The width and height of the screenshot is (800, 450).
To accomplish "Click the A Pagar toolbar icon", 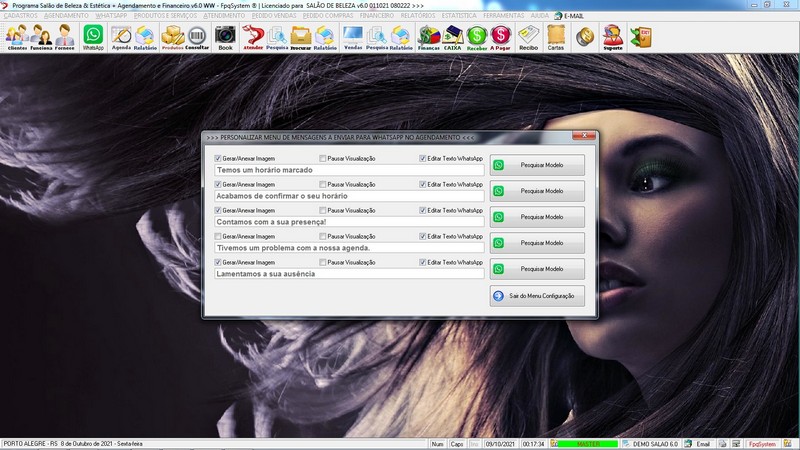I will point(500,37).
